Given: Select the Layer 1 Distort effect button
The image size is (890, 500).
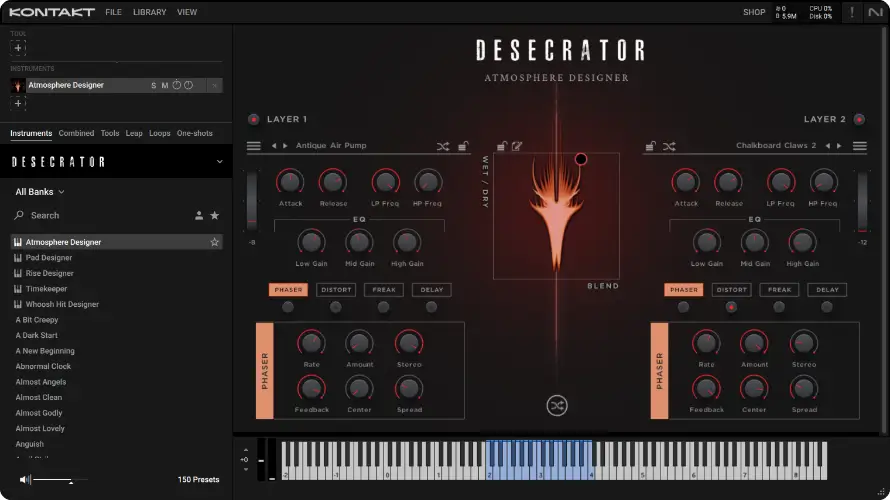Looking at the screenshot, I should [x=336, y=290].
